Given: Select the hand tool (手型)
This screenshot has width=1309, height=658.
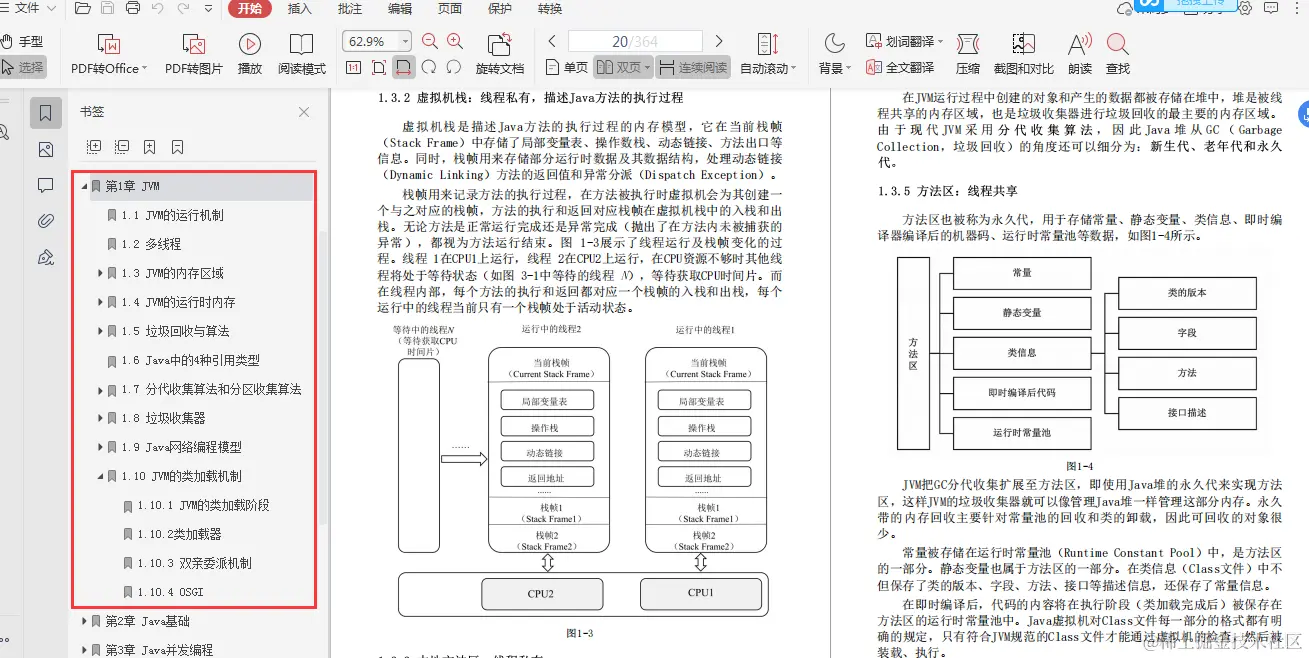Looking at the screenshot, I should coord(25,42).
